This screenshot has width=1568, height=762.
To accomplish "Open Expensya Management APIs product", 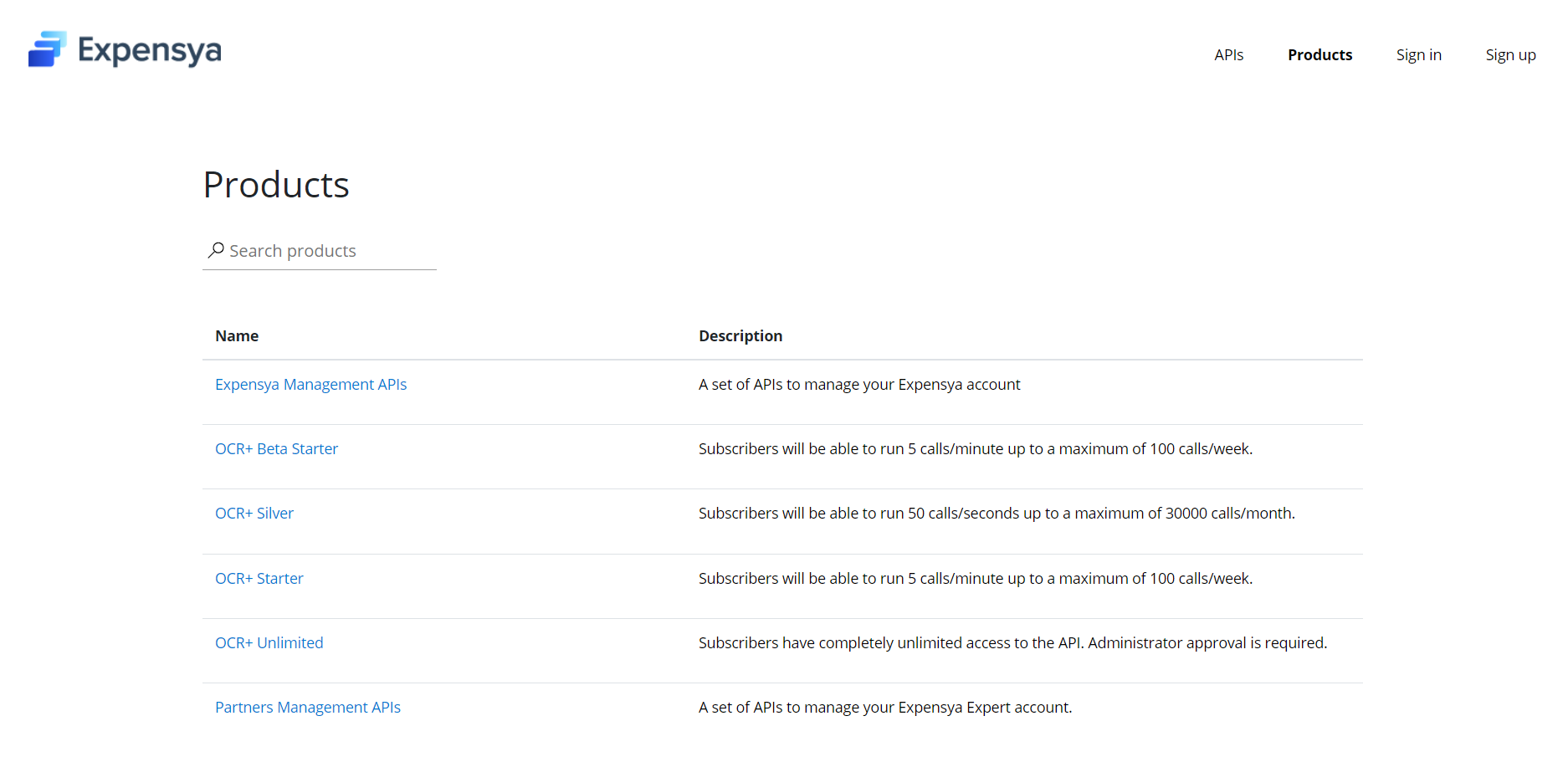I will click(x=310, y=385).
